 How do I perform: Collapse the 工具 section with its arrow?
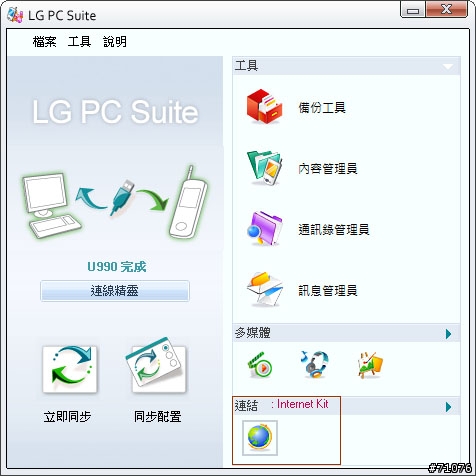(448, 66)
